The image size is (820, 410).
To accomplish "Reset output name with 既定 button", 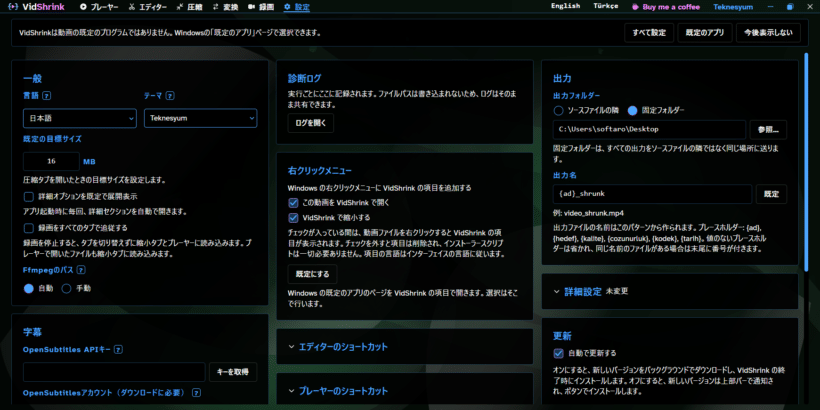I will [x=771, y=193].
